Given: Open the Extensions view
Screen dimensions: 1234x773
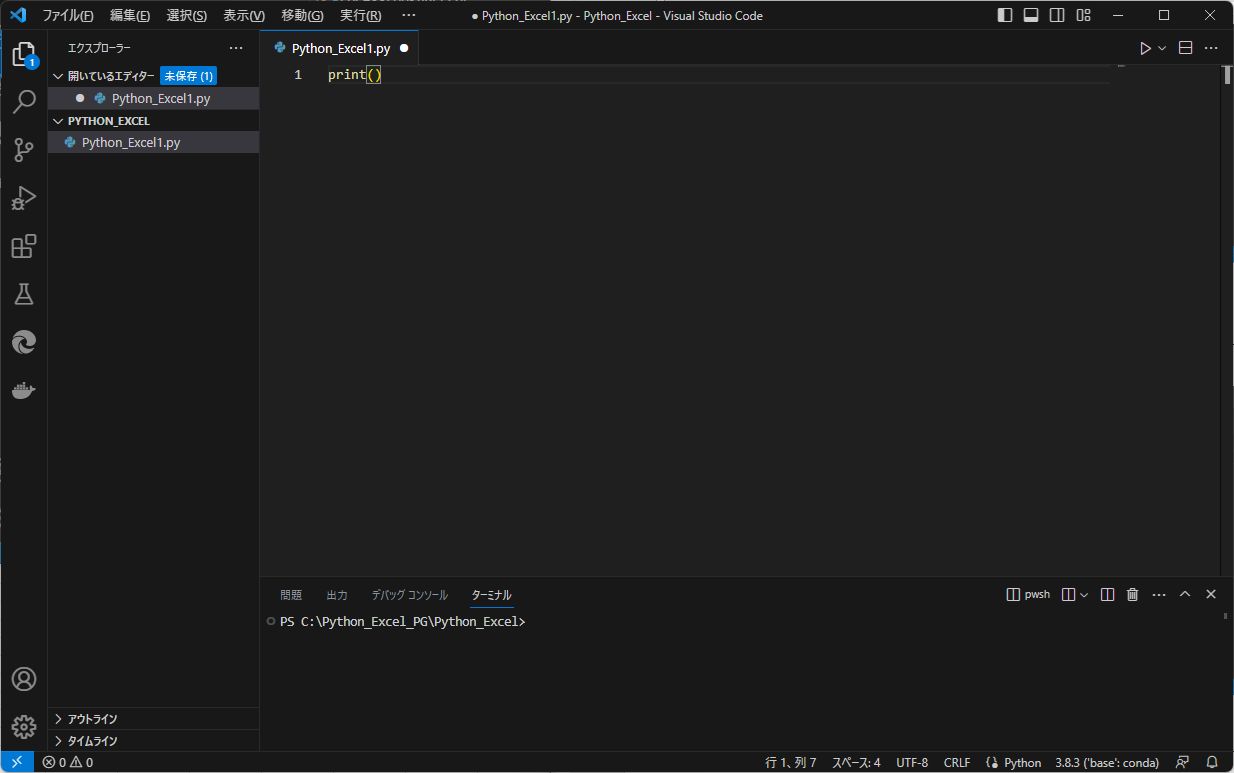Looking at the screenshot, I should [x=24, y=246].
